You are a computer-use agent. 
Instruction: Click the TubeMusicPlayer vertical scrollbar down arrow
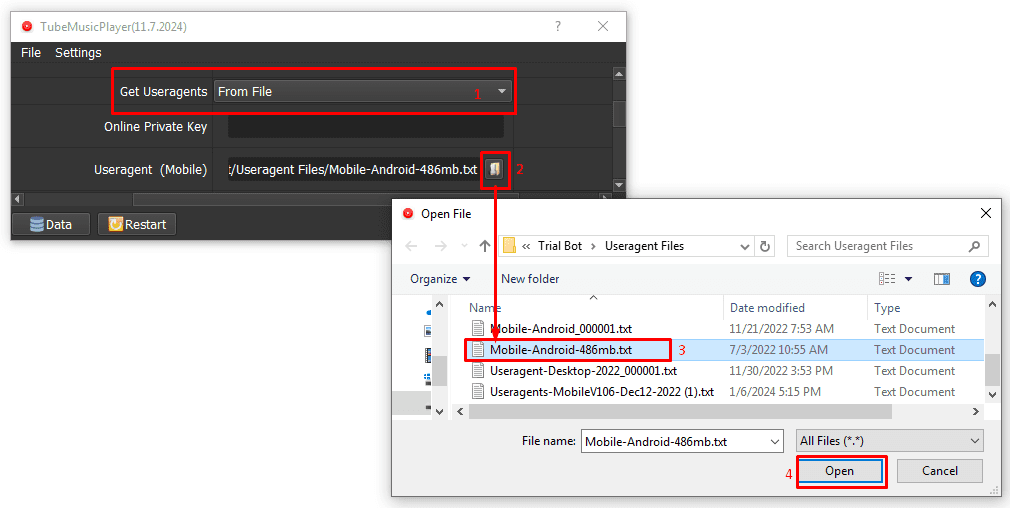(x=618, y=185)
